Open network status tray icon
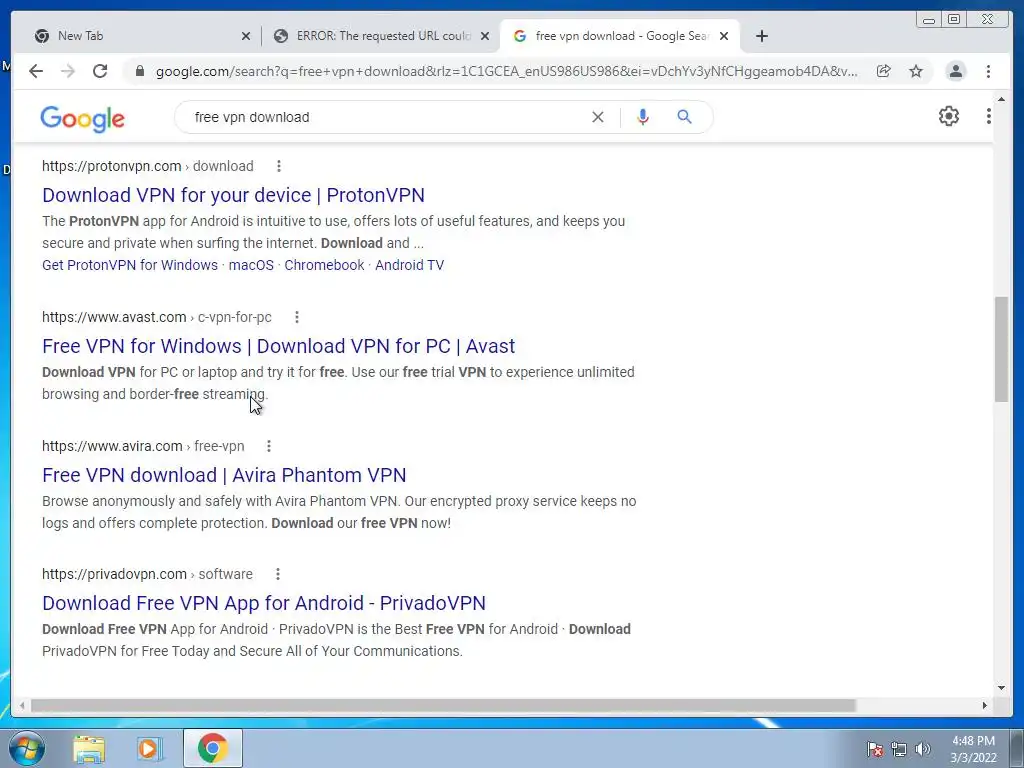1024x768 pixels. 899,749
